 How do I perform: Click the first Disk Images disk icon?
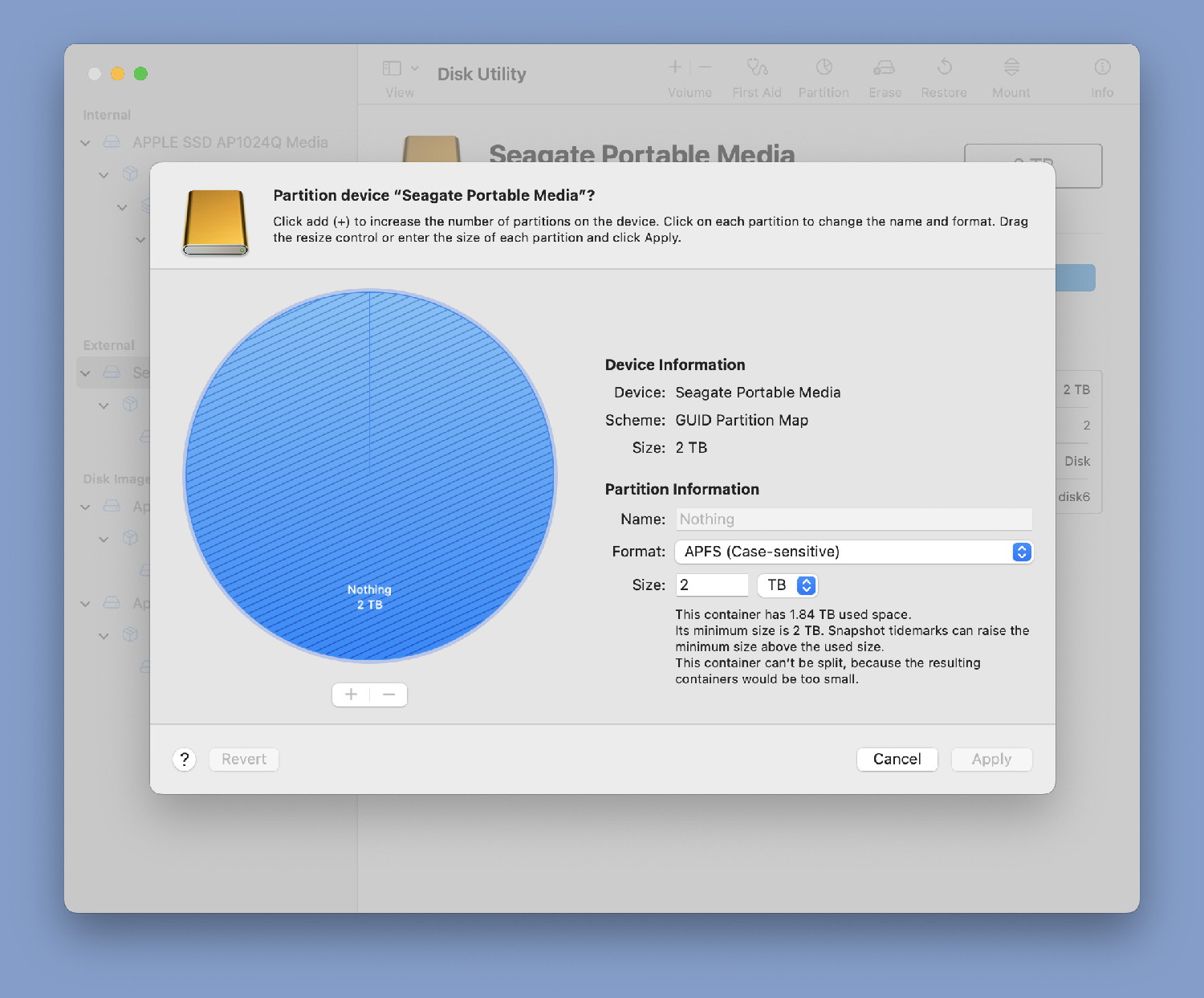pyautogui.click(x=112, y=507)
